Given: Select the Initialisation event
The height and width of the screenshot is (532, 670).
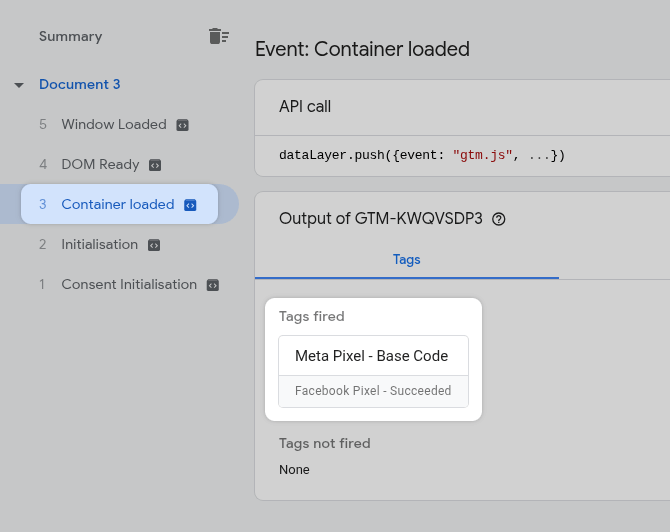Looking at the screenshot, I should (x=100, y=244).
